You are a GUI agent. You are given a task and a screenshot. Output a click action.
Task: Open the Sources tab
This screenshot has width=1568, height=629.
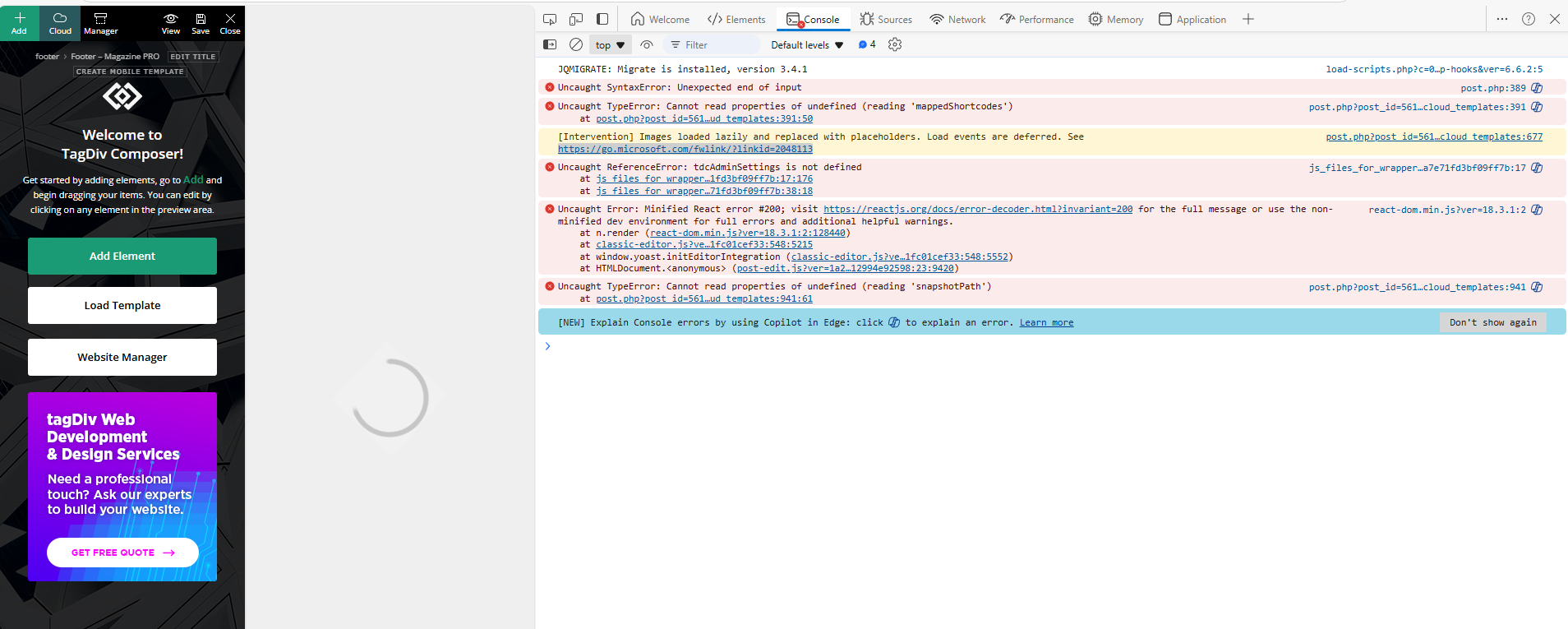886,19
